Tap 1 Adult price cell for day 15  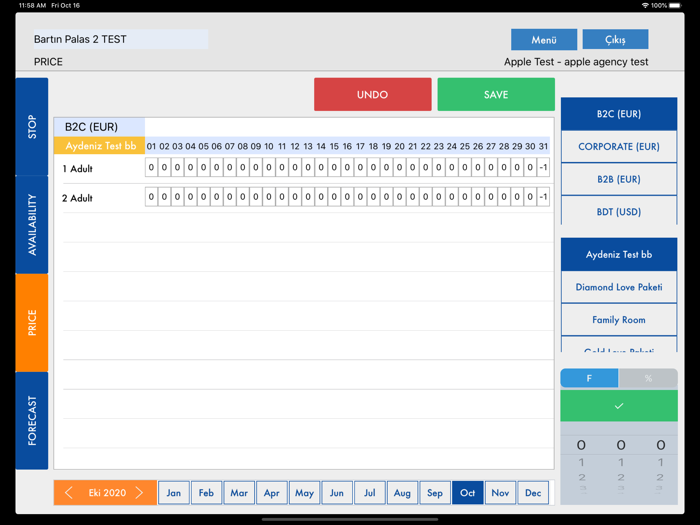334,167
